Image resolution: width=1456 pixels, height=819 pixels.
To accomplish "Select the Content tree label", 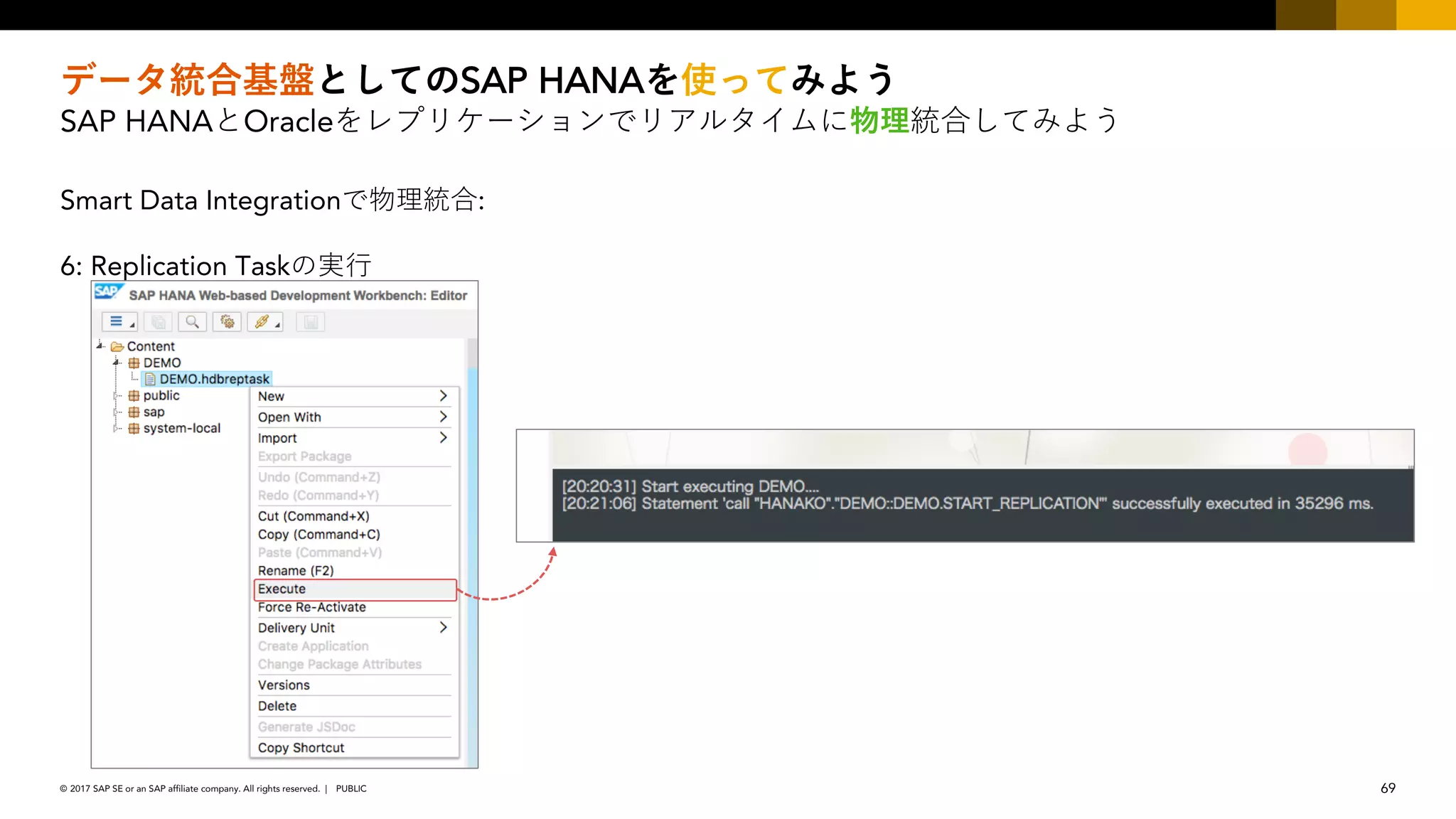I will click(x=151, y=347).
